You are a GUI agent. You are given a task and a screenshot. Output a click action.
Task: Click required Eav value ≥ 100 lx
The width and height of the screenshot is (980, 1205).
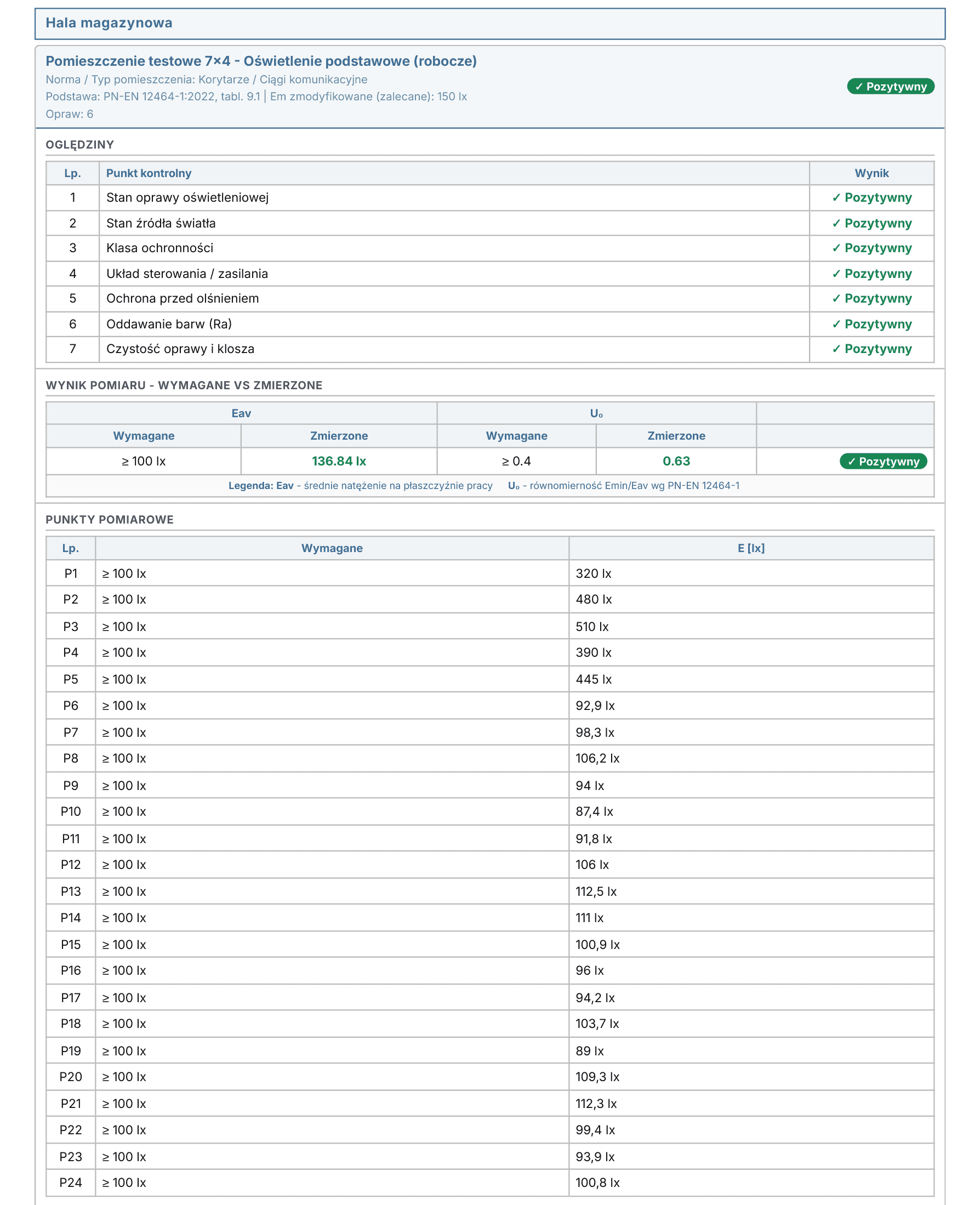[144, 462]
